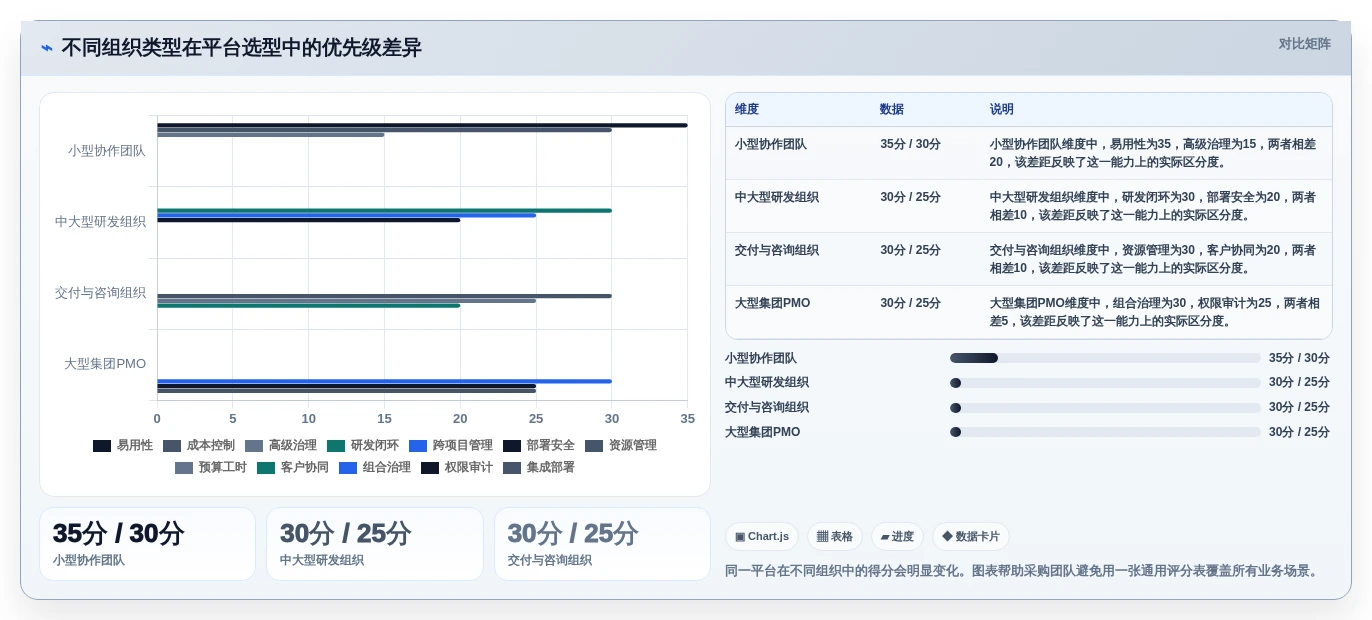
Task: Click the 易用性 bar at 35 in chart
Action: 422,125
